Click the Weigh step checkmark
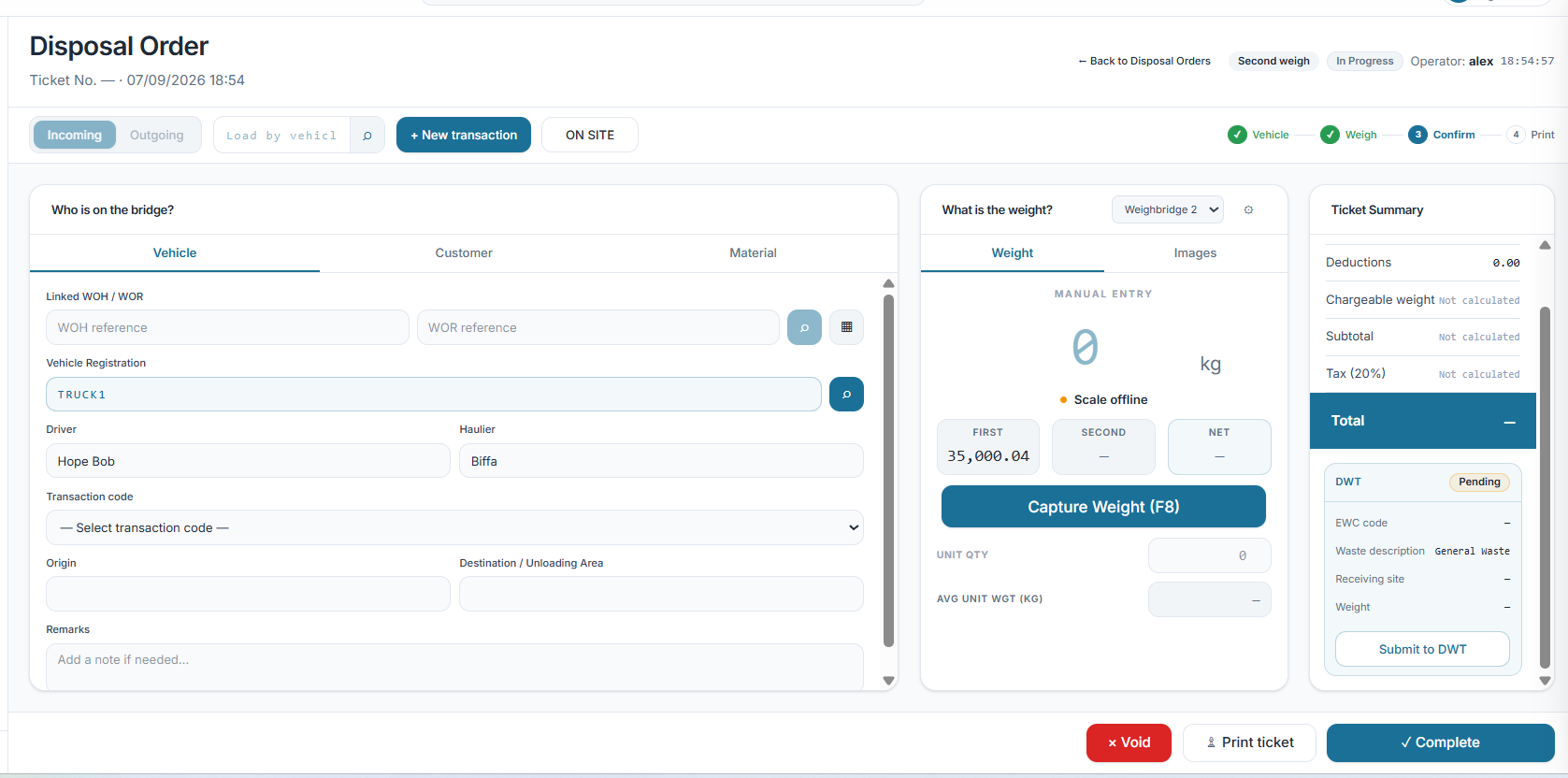 (x=1330, y=135)
